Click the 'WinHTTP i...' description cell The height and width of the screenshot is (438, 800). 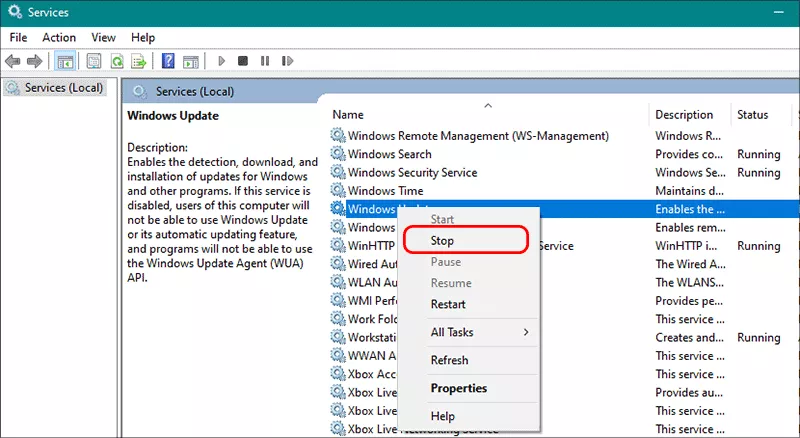[686, 246]
